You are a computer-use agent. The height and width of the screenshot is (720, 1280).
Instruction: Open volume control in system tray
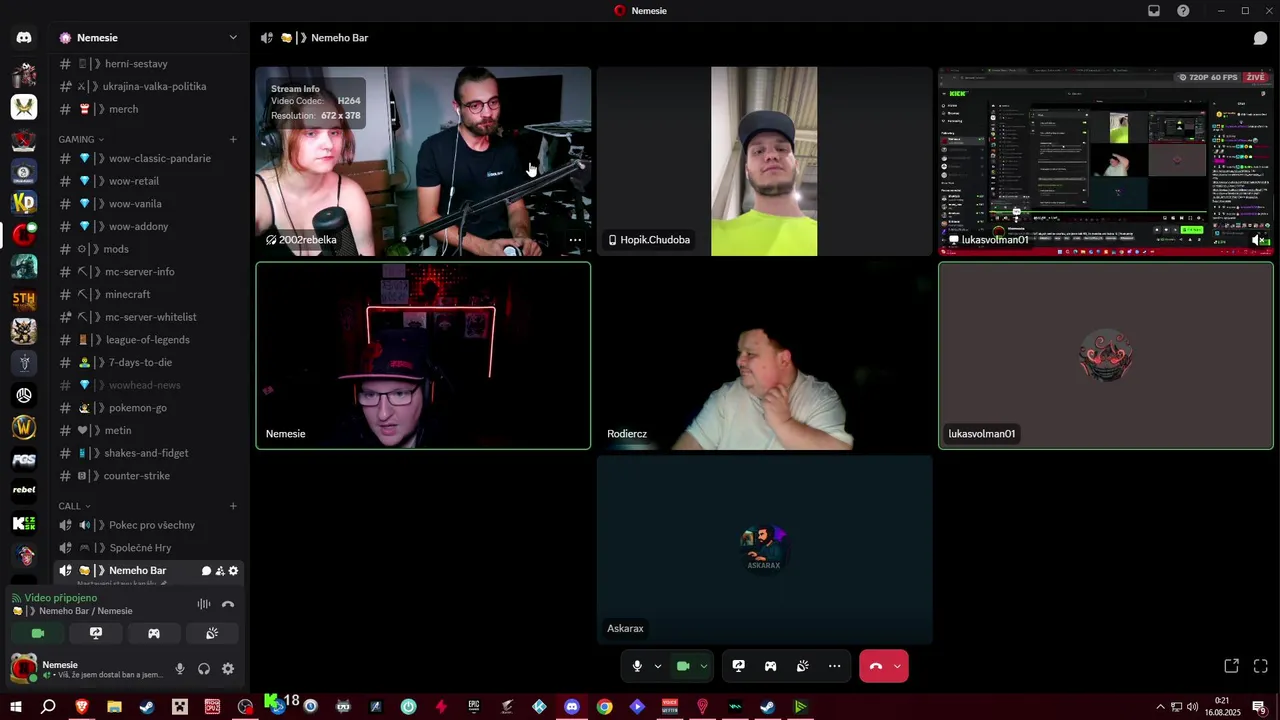tap(1192, 707)
